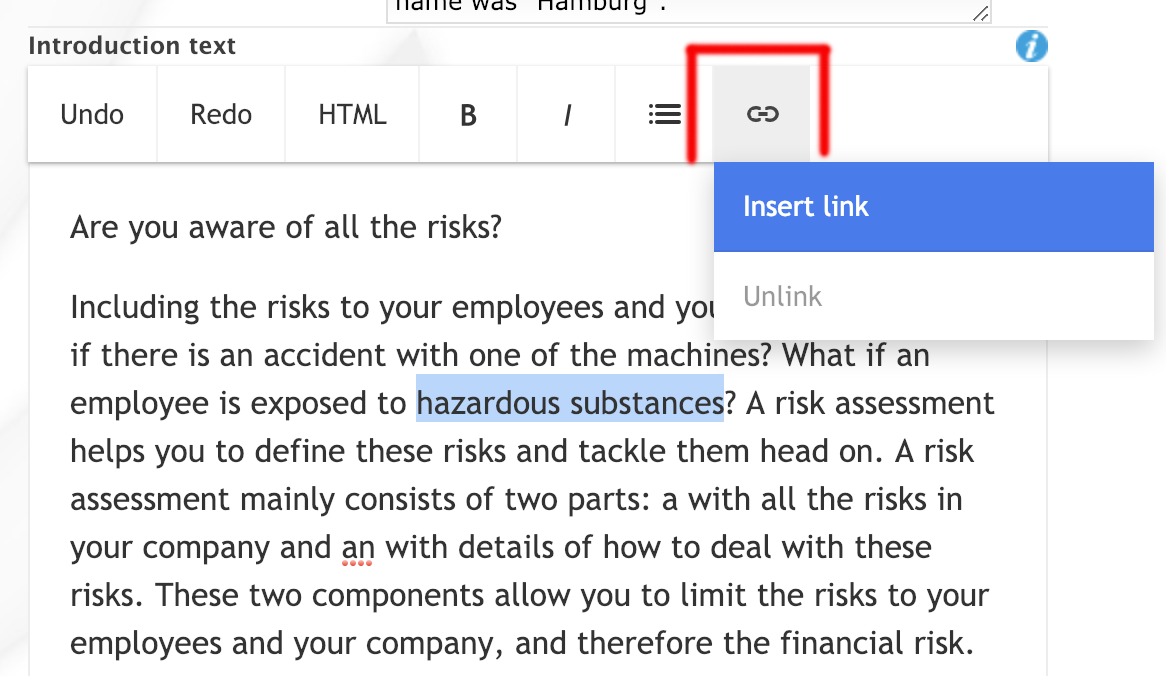Screen dimensions: 1166x676
Task: Toggle italic formatting with the I icon
Action: click(x=567, y=116)
